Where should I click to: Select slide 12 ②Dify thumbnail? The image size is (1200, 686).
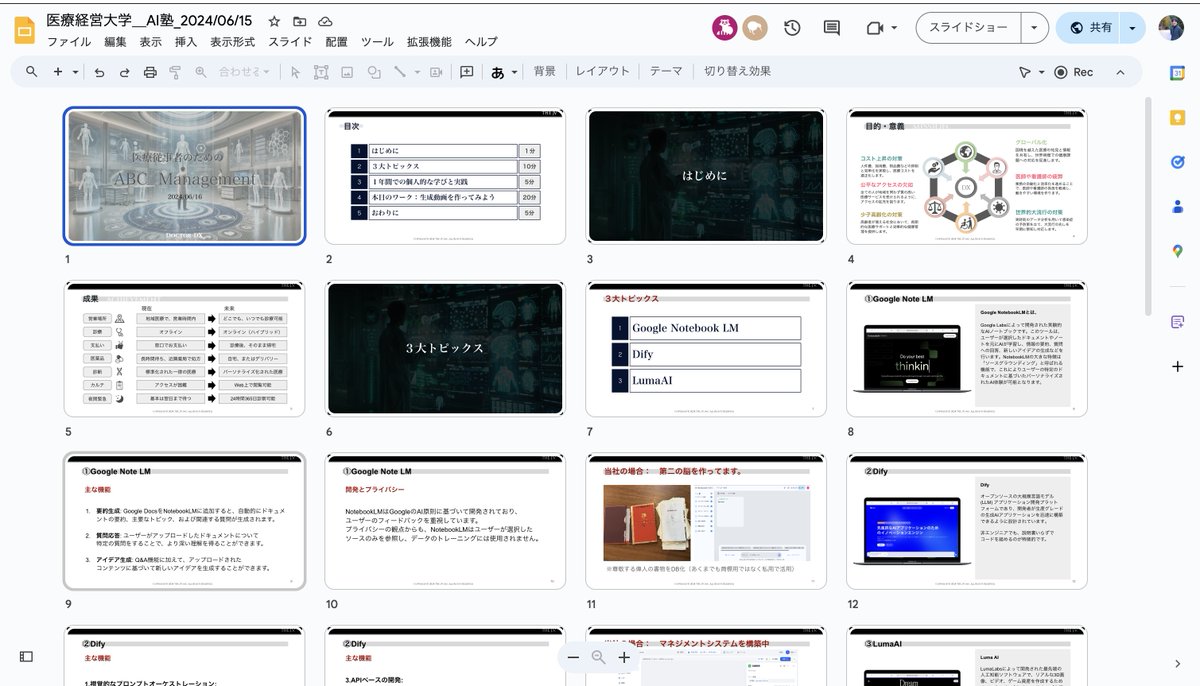click(967, 521)
